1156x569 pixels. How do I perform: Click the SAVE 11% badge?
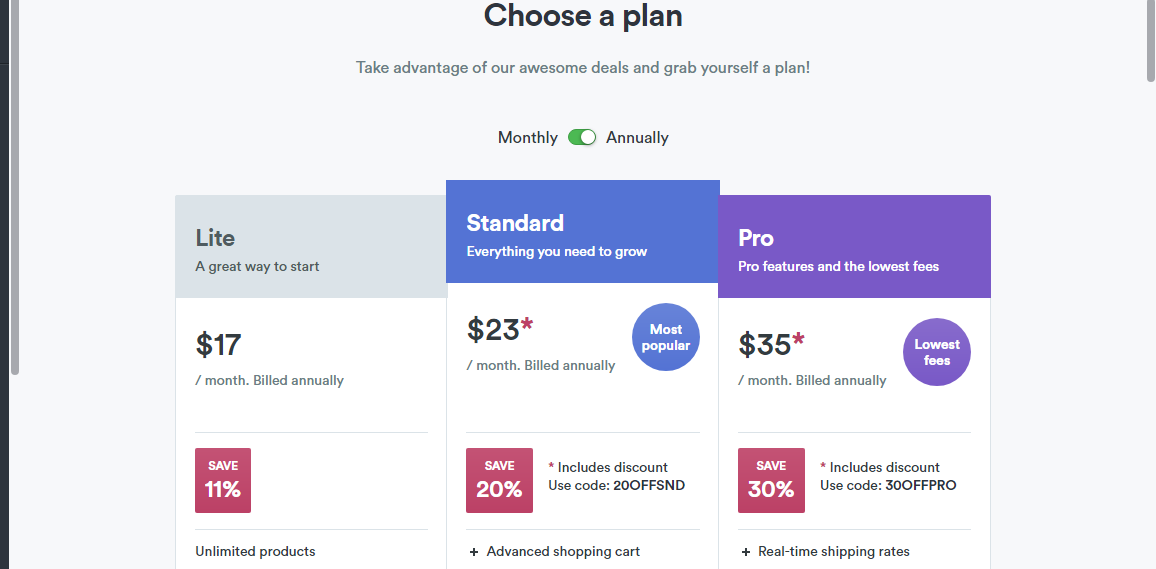point(223,480)
